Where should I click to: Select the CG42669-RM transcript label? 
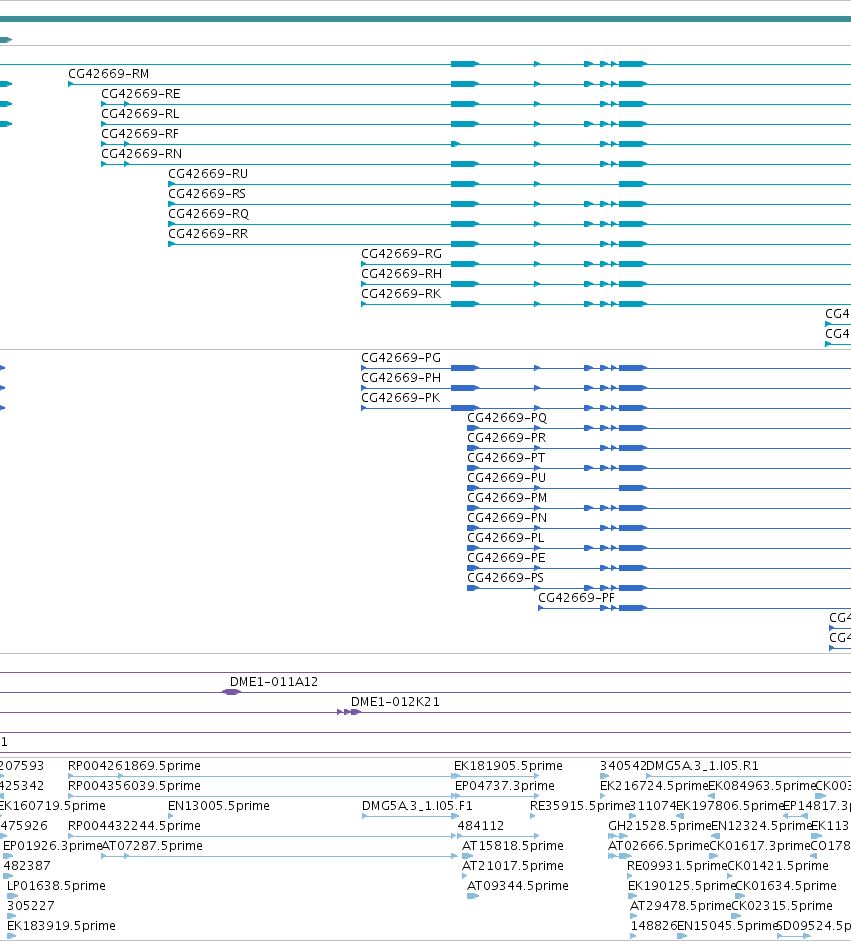pyautogui.click(x=109, y=74)
